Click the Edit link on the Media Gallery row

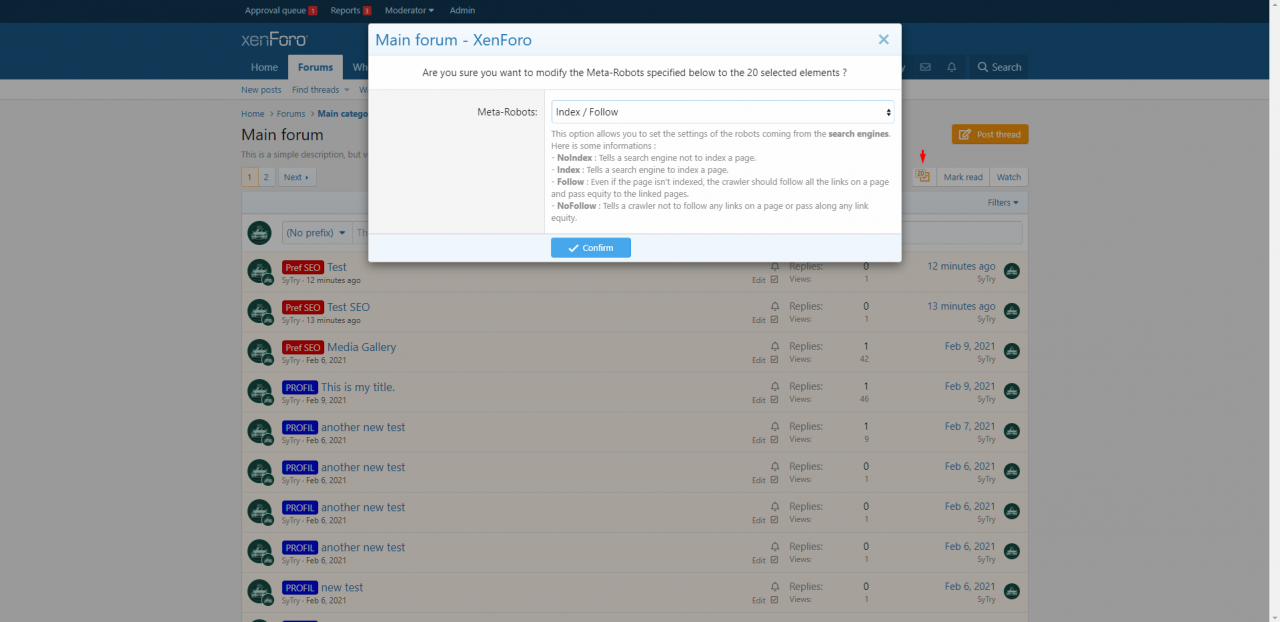(758, 360)
